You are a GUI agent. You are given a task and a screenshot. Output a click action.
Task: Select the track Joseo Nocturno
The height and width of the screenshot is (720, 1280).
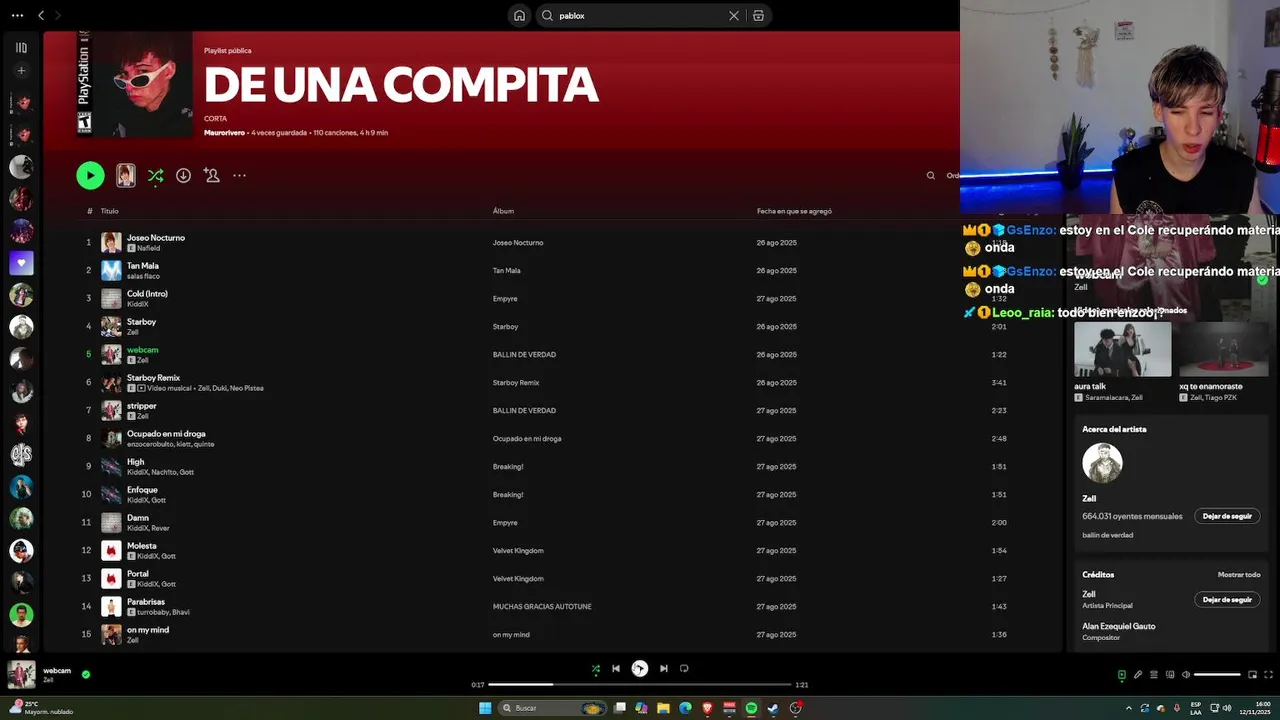(156, 238)
